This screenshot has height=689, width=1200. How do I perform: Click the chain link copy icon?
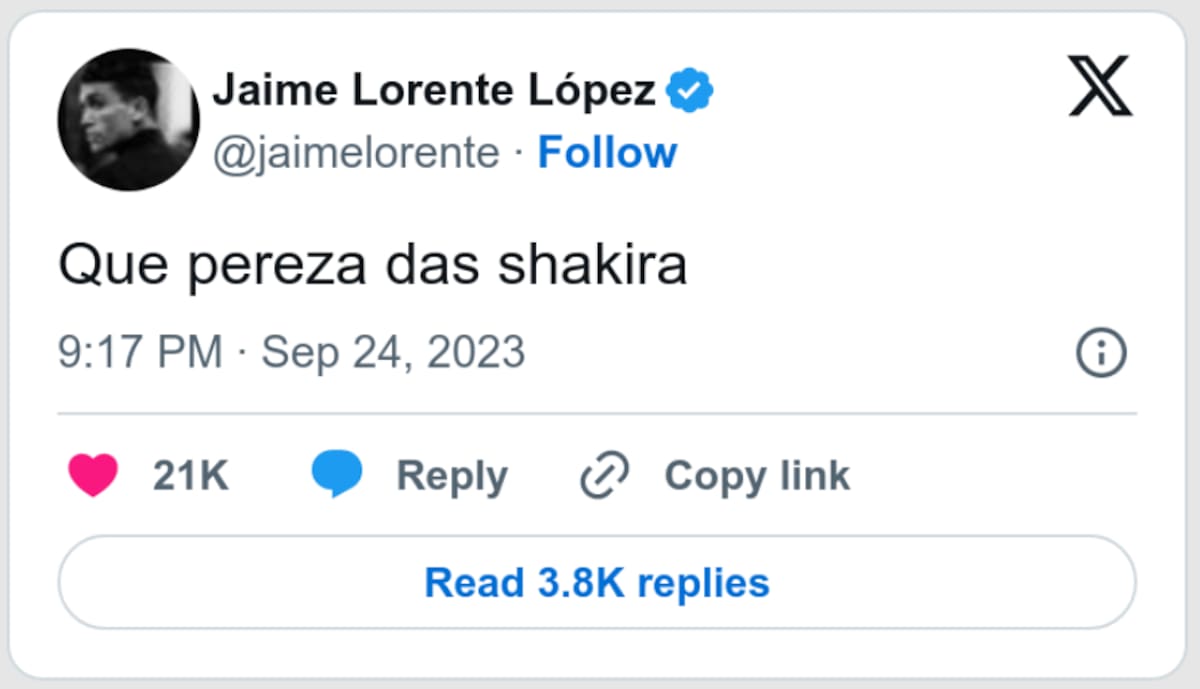(x=605, y=475)
